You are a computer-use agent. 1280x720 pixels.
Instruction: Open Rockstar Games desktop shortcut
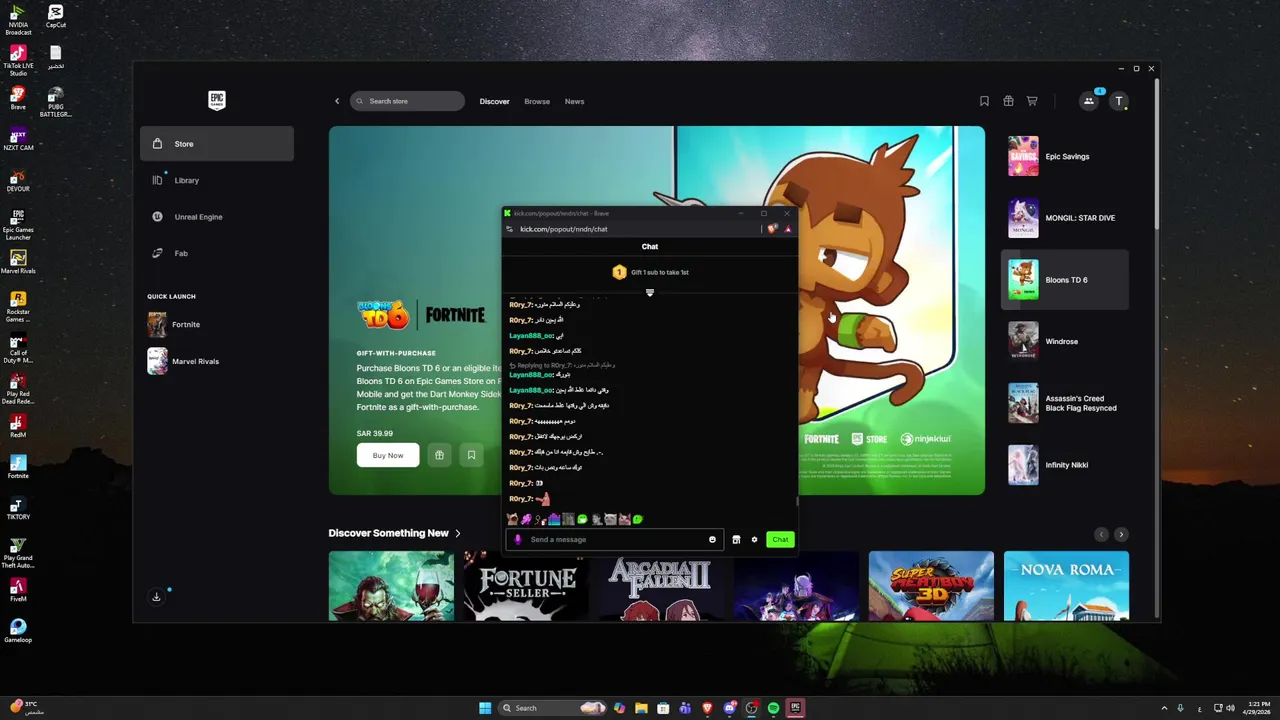(x=18, y=307)
